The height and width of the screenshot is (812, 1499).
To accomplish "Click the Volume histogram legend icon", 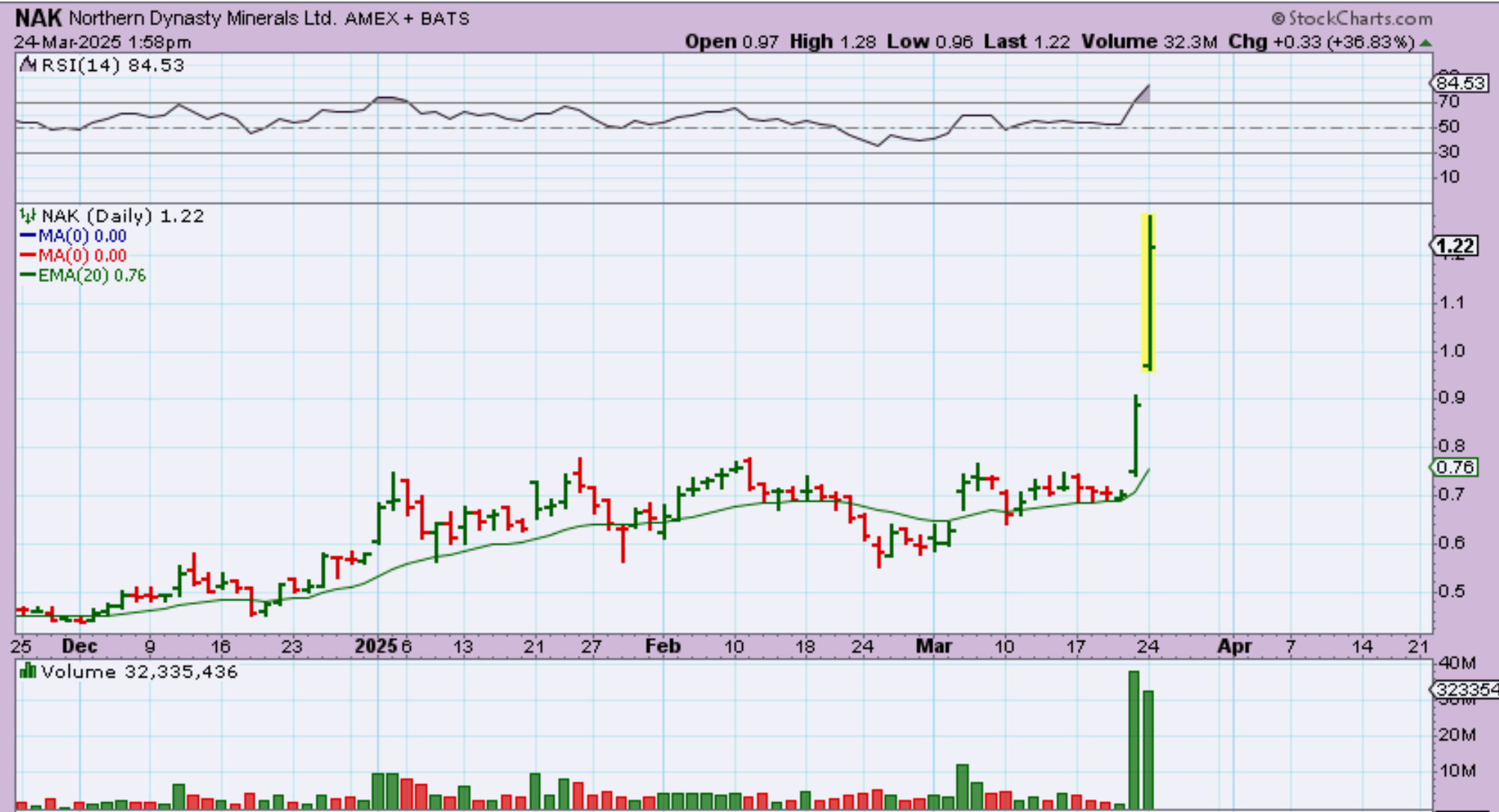I will [x=28, y=671].
